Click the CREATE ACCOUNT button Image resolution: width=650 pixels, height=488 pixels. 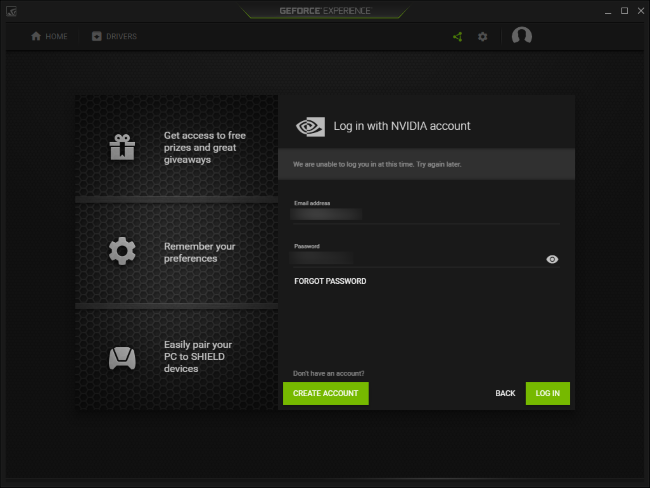coord(325,393)
